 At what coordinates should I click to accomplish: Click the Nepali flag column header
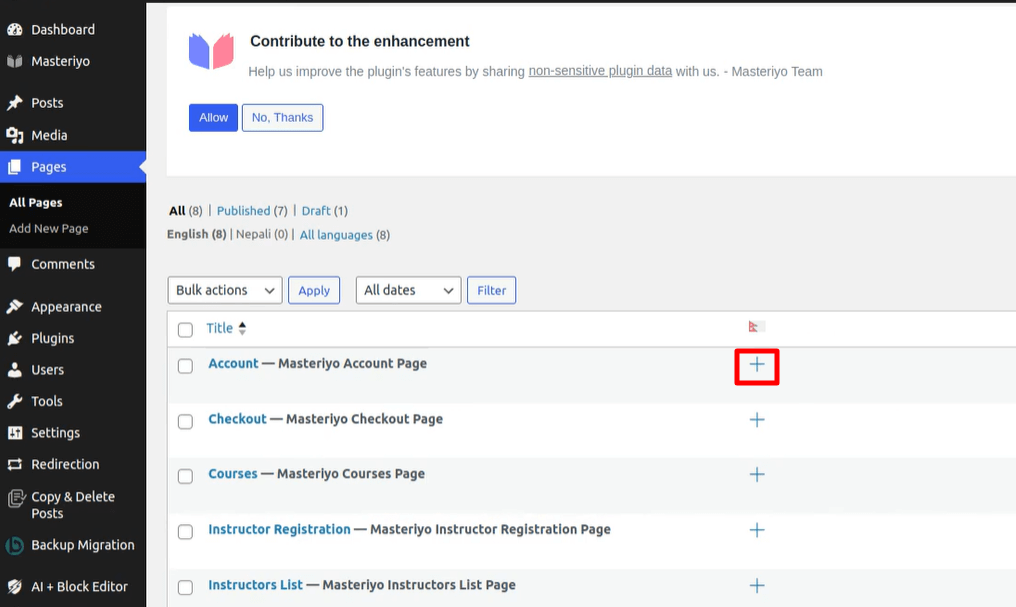point(755,326)
